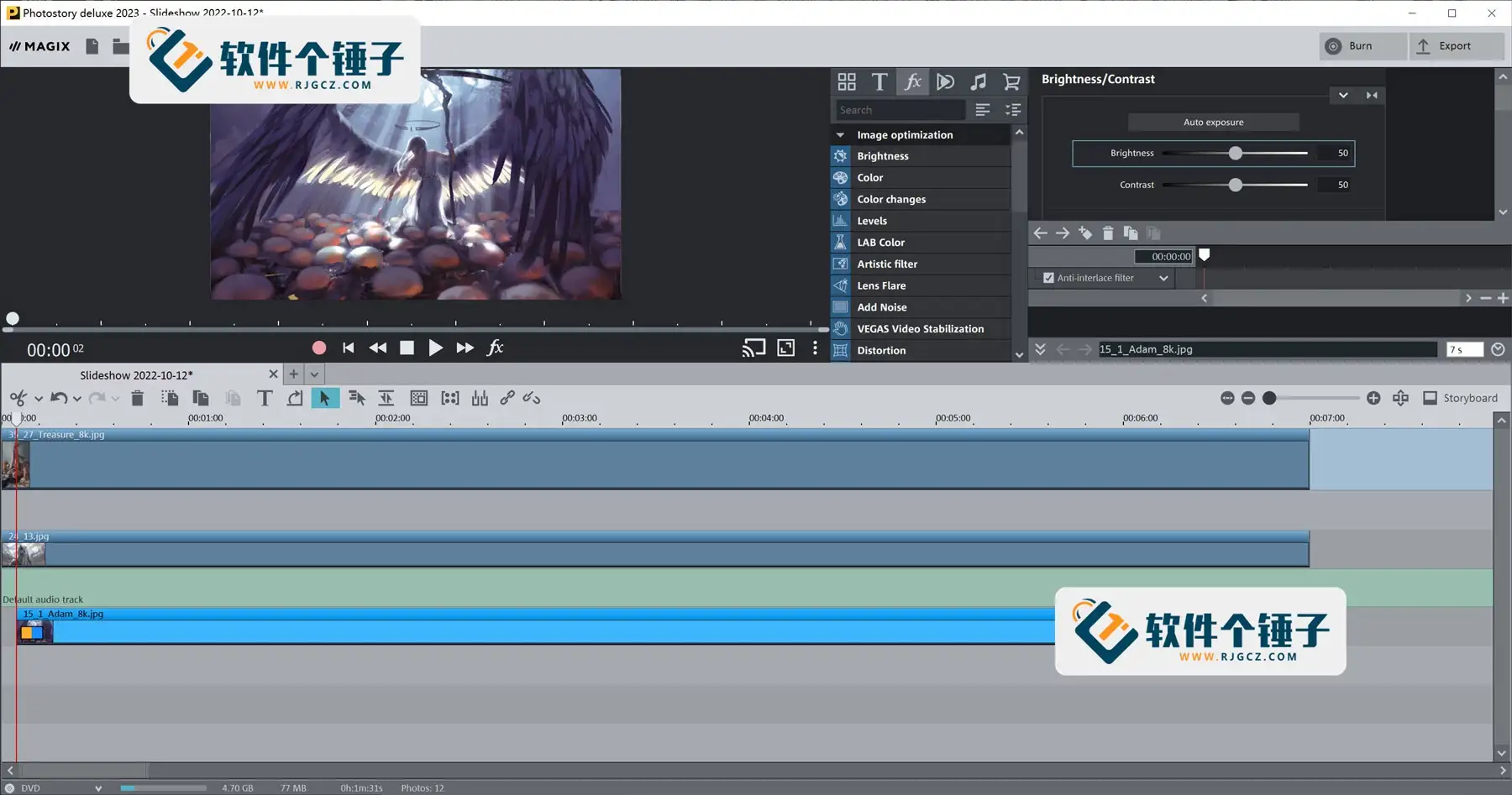Select the move-all-tracks mouse mode
1512x795 pixels.
[356, 398]
